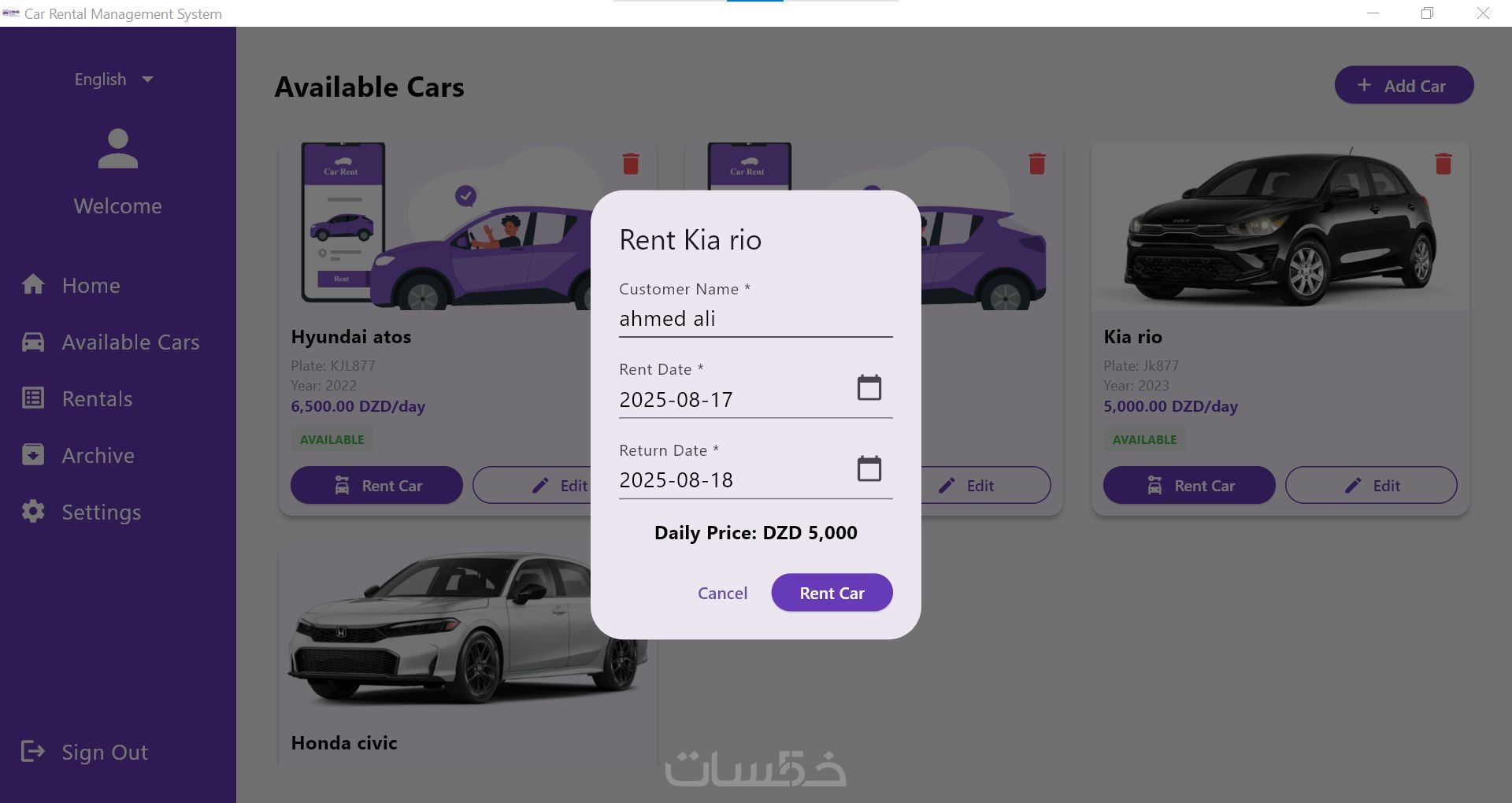Expand the English language dropdown
This screenshot has width=1512, height=803.
114,80
